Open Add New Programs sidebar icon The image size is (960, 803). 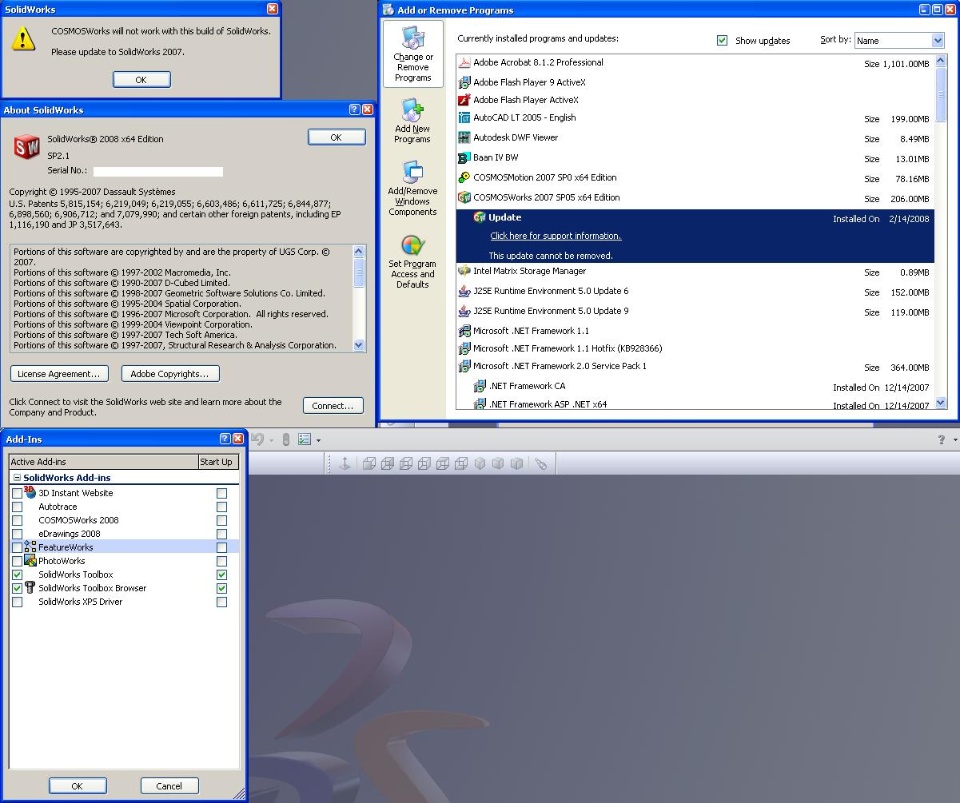[x=413, y=110]
